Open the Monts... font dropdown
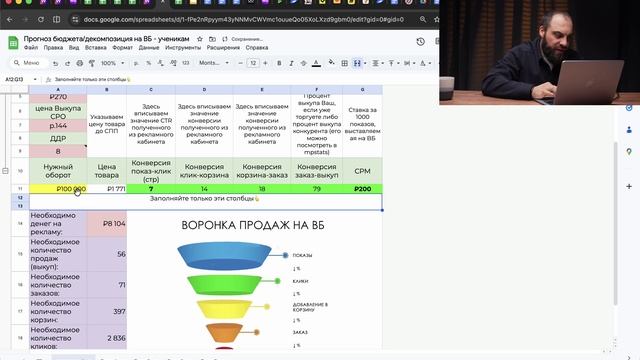This screenshot has width=640, height=360. pyautogui.click(x=214, y=63)
